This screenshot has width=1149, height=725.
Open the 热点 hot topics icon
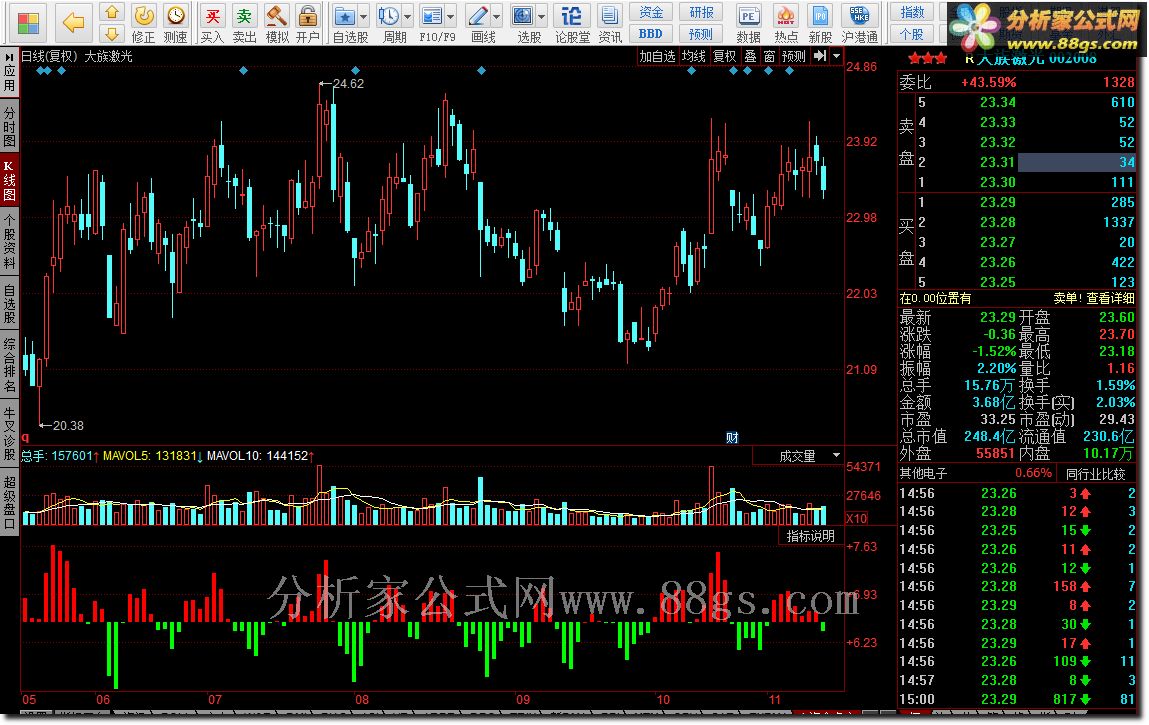tap(786, 23)
